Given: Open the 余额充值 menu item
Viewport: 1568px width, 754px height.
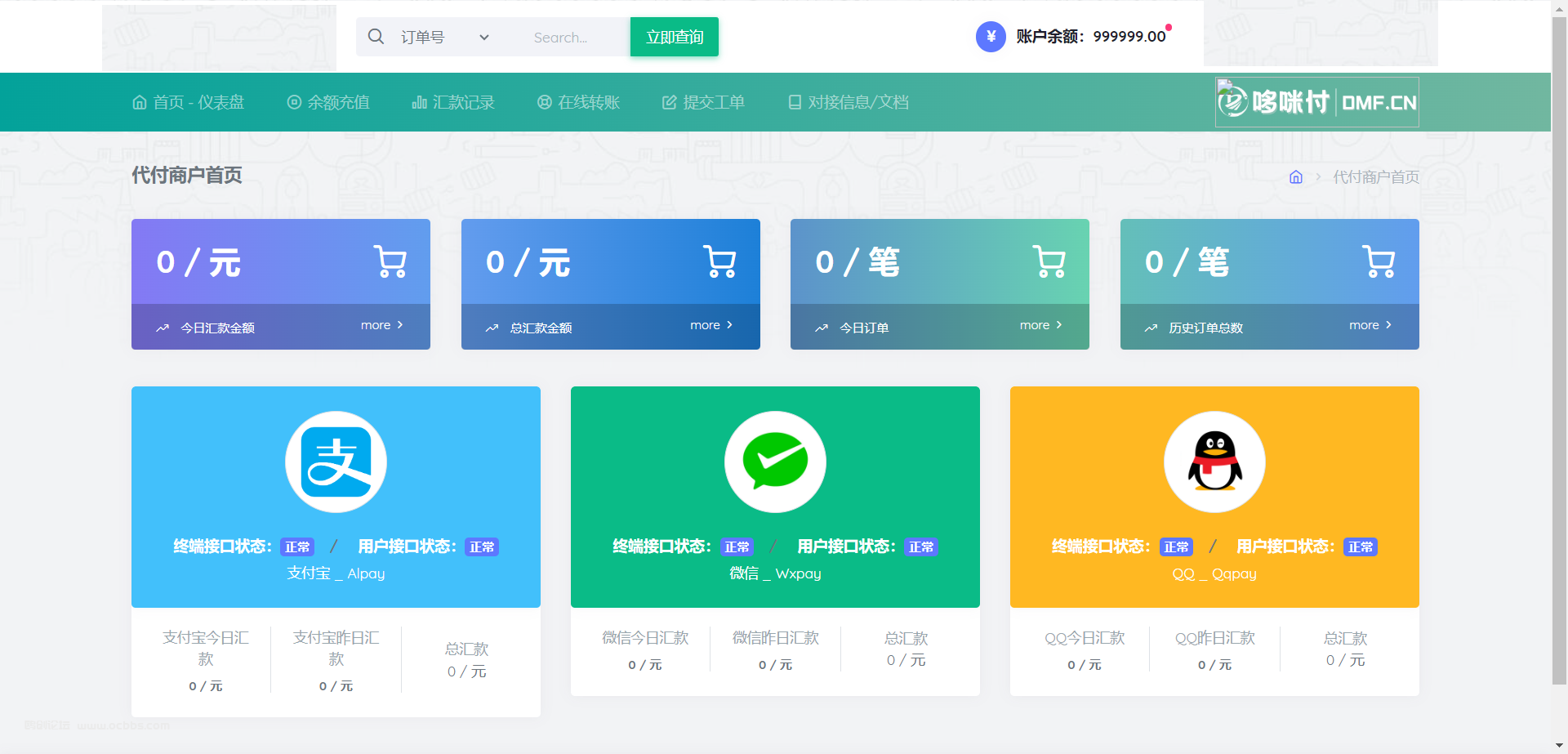Looking at the screenshot, I should pyautogui.click(x=328, y=102).
